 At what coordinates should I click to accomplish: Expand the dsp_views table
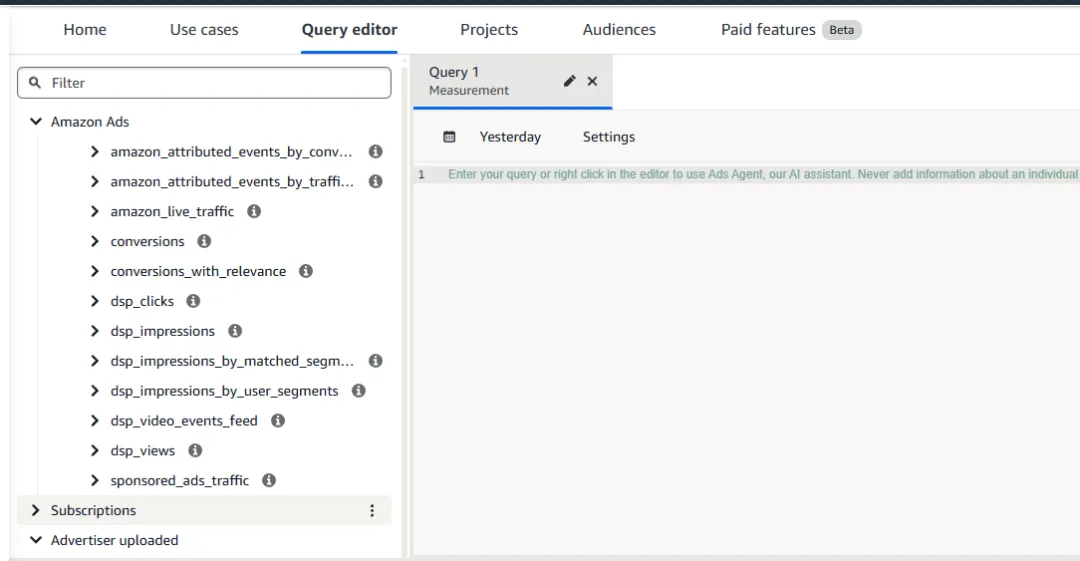coord(95,450)
